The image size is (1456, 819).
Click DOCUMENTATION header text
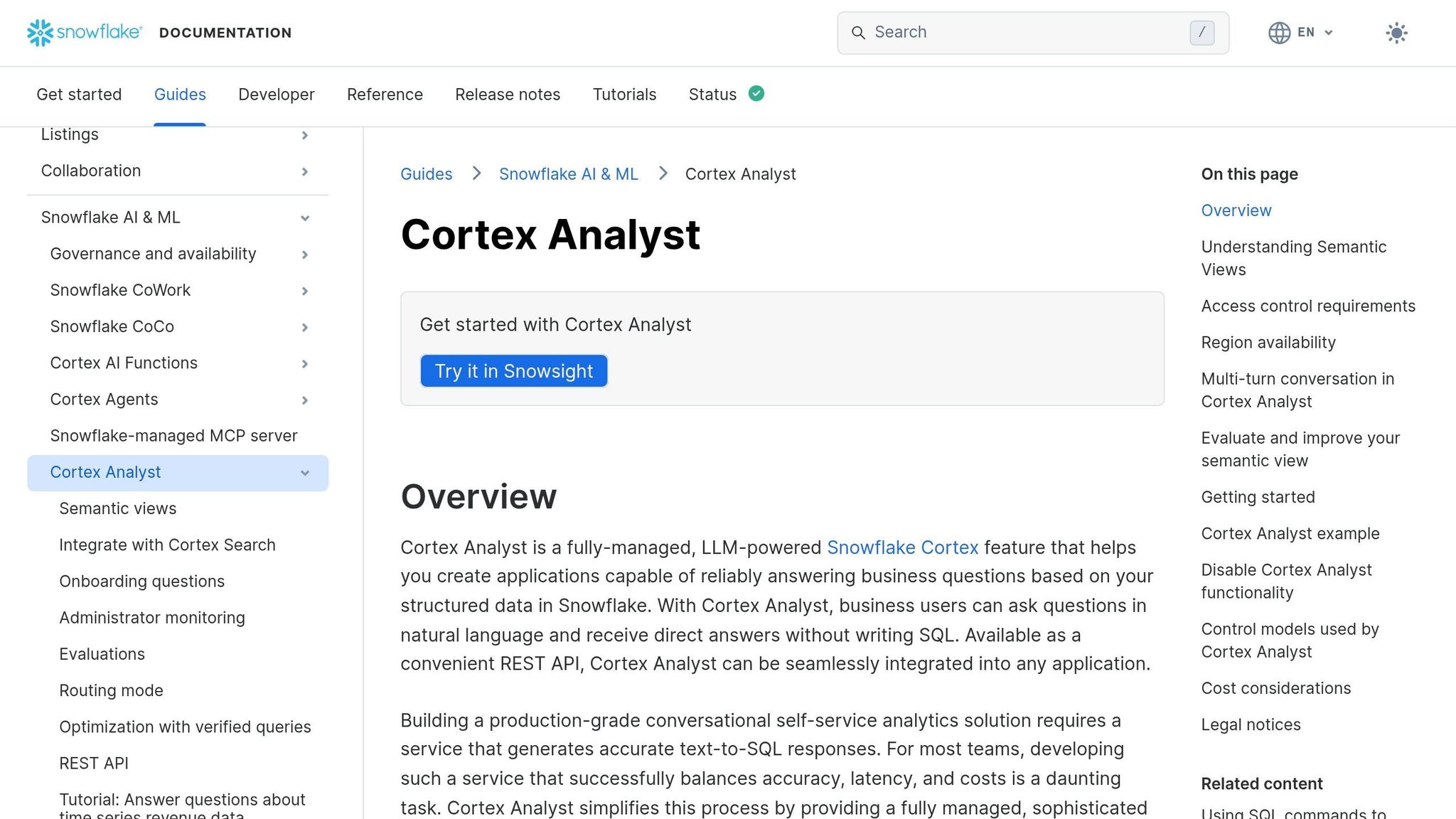225,33
